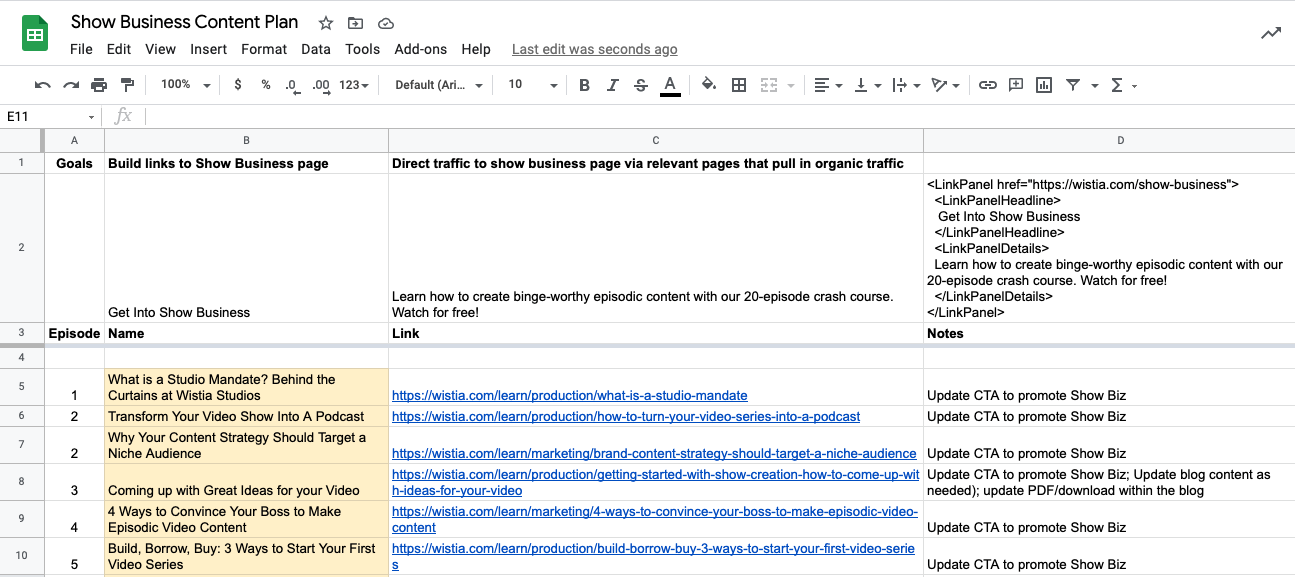The width and height of the screenshot is (1295, 577).
Task: Decrease decimal places
Action: [292, 85]
